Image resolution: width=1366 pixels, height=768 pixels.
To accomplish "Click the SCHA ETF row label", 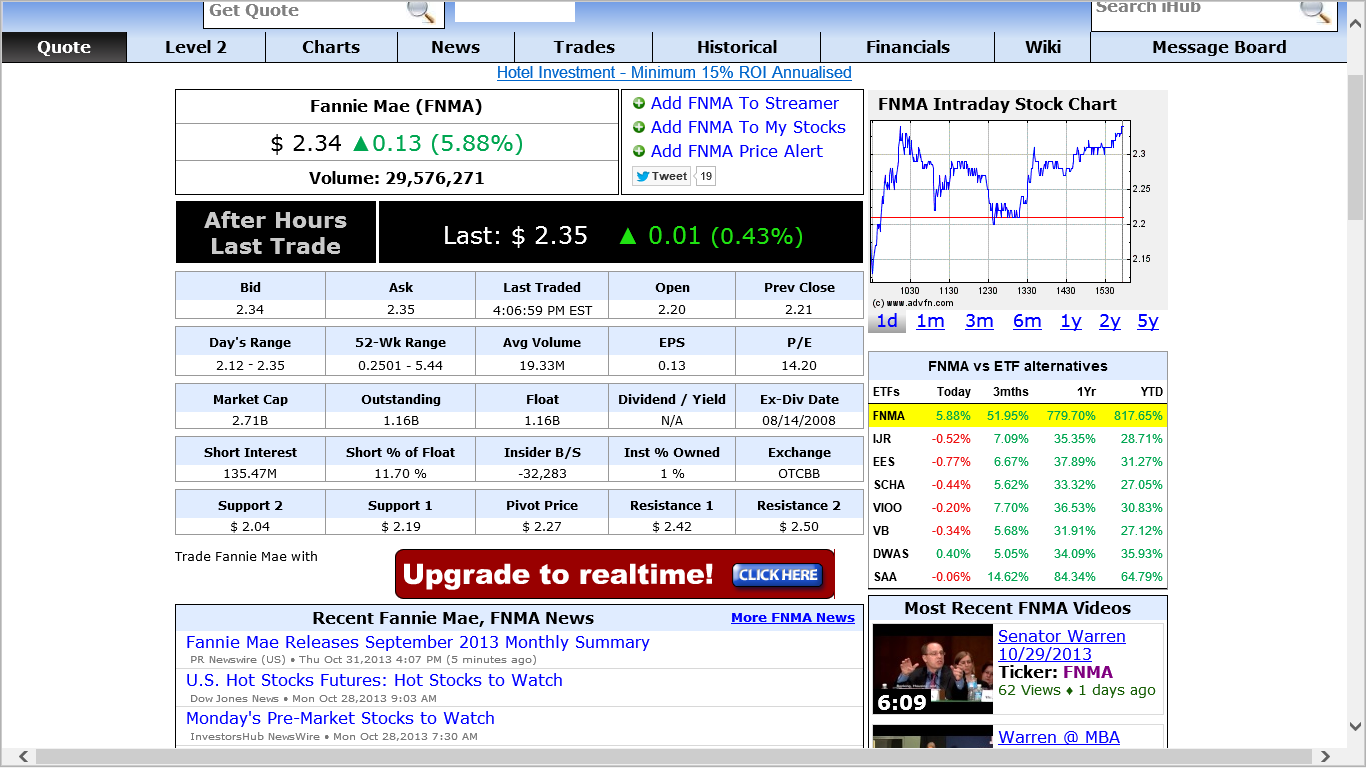I will click(x=889, y=485).
